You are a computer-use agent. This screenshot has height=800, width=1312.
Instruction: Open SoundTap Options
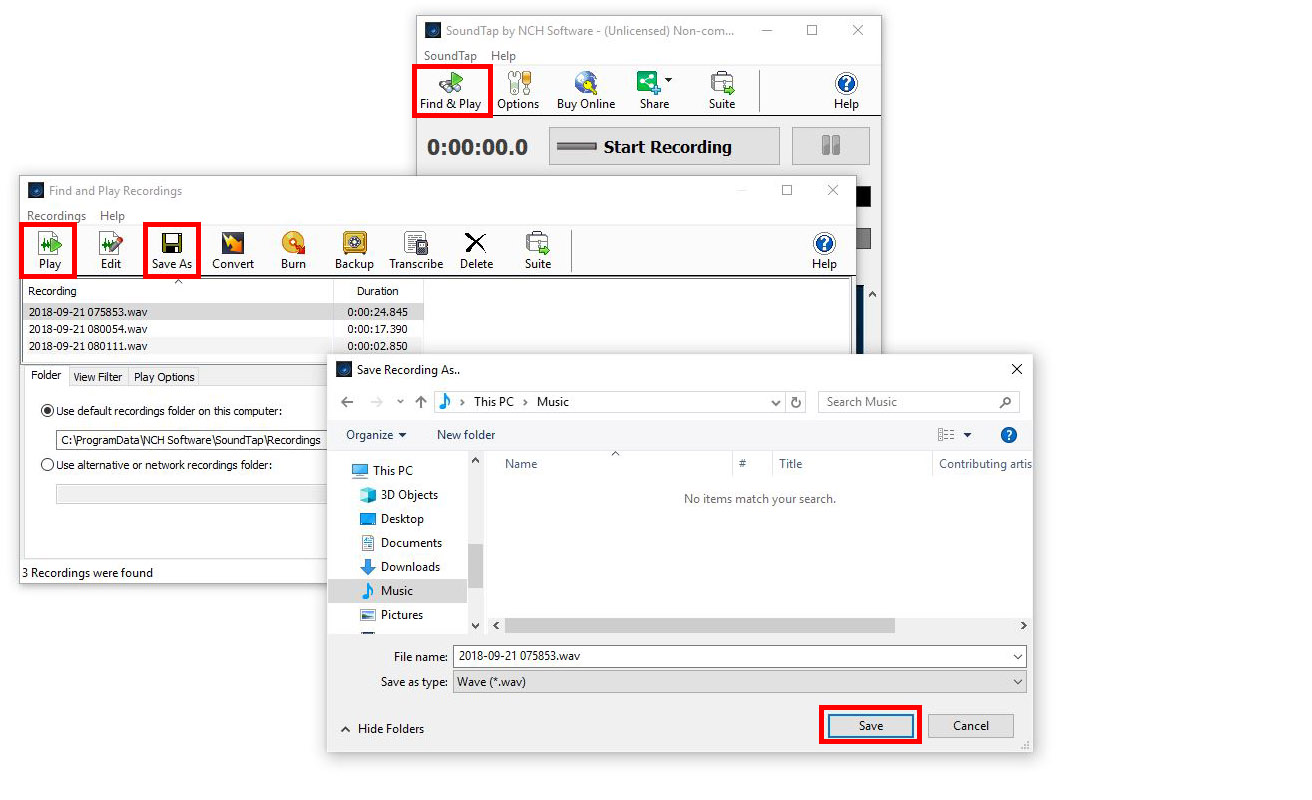[x=519, y=89]
